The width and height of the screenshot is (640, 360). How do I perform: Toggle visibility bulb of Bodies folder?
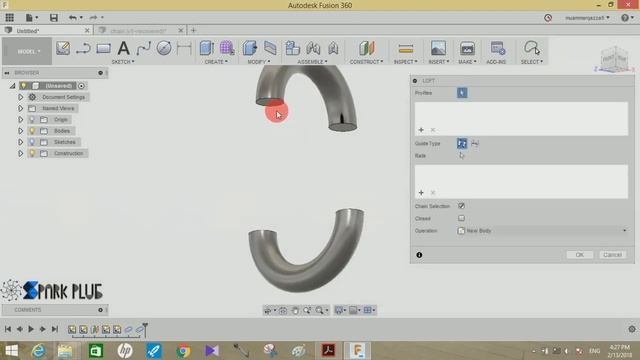(x=32, y=131)
